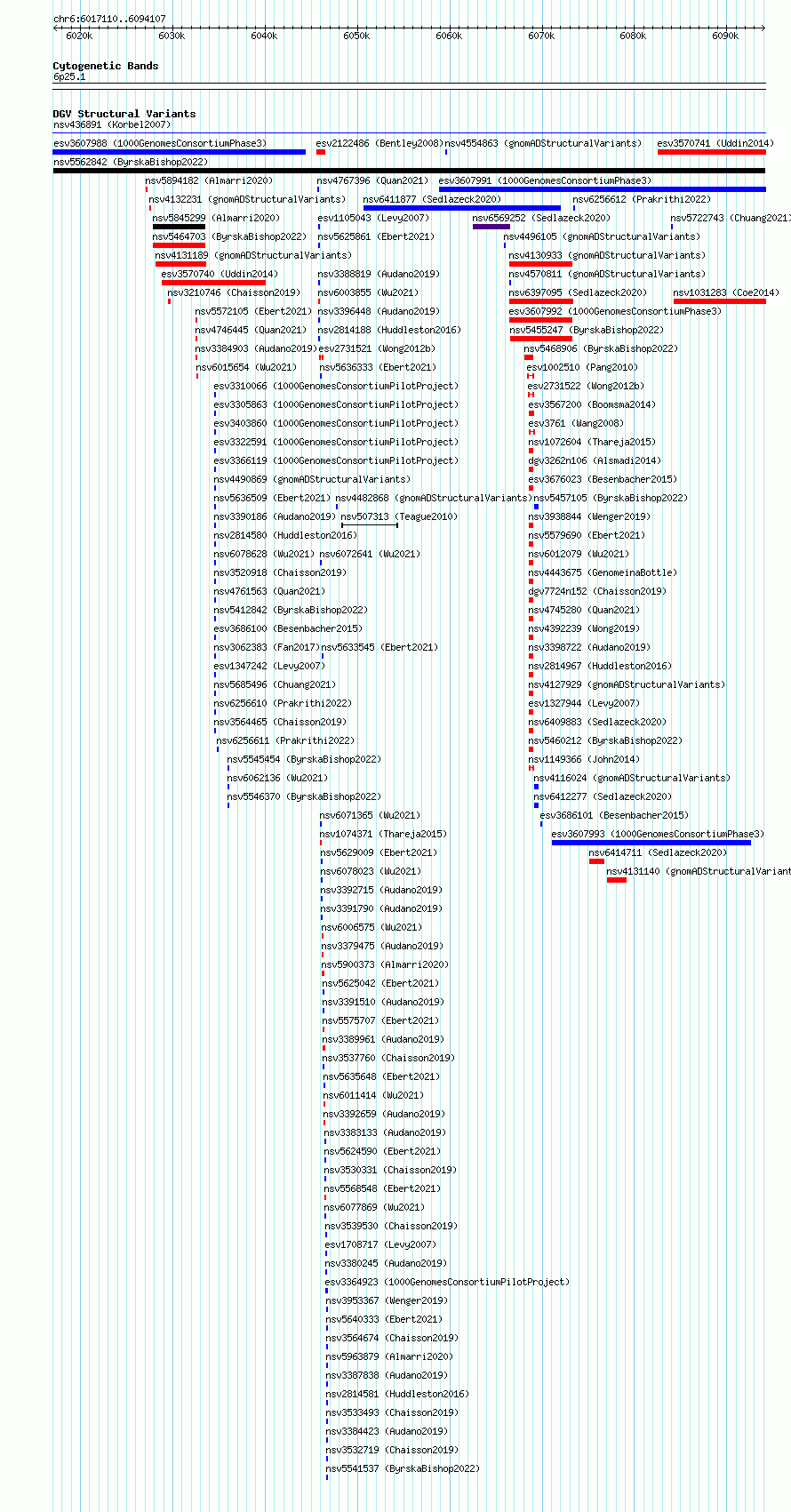Click the nsv5464703 red variant bar
Viewport: 791px width, 1512px height.
point(179,245)
